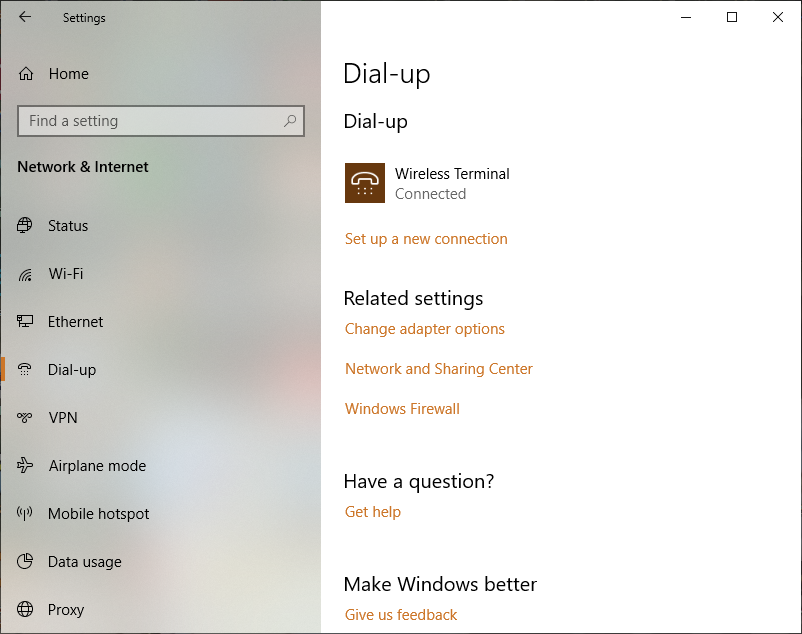Open the Windows Firewall link

(x=402, y=409)
